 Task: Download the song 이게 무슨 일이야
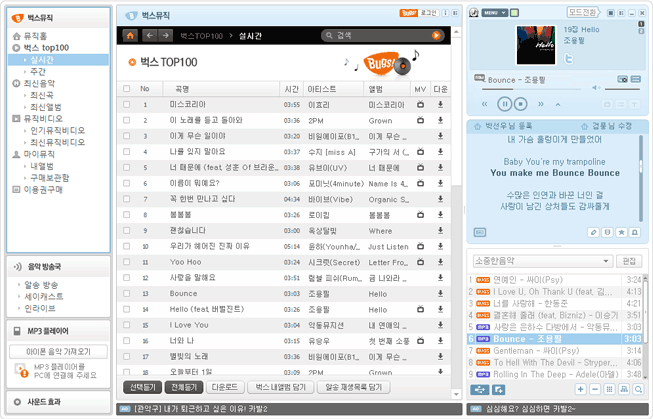pos(440,136)
